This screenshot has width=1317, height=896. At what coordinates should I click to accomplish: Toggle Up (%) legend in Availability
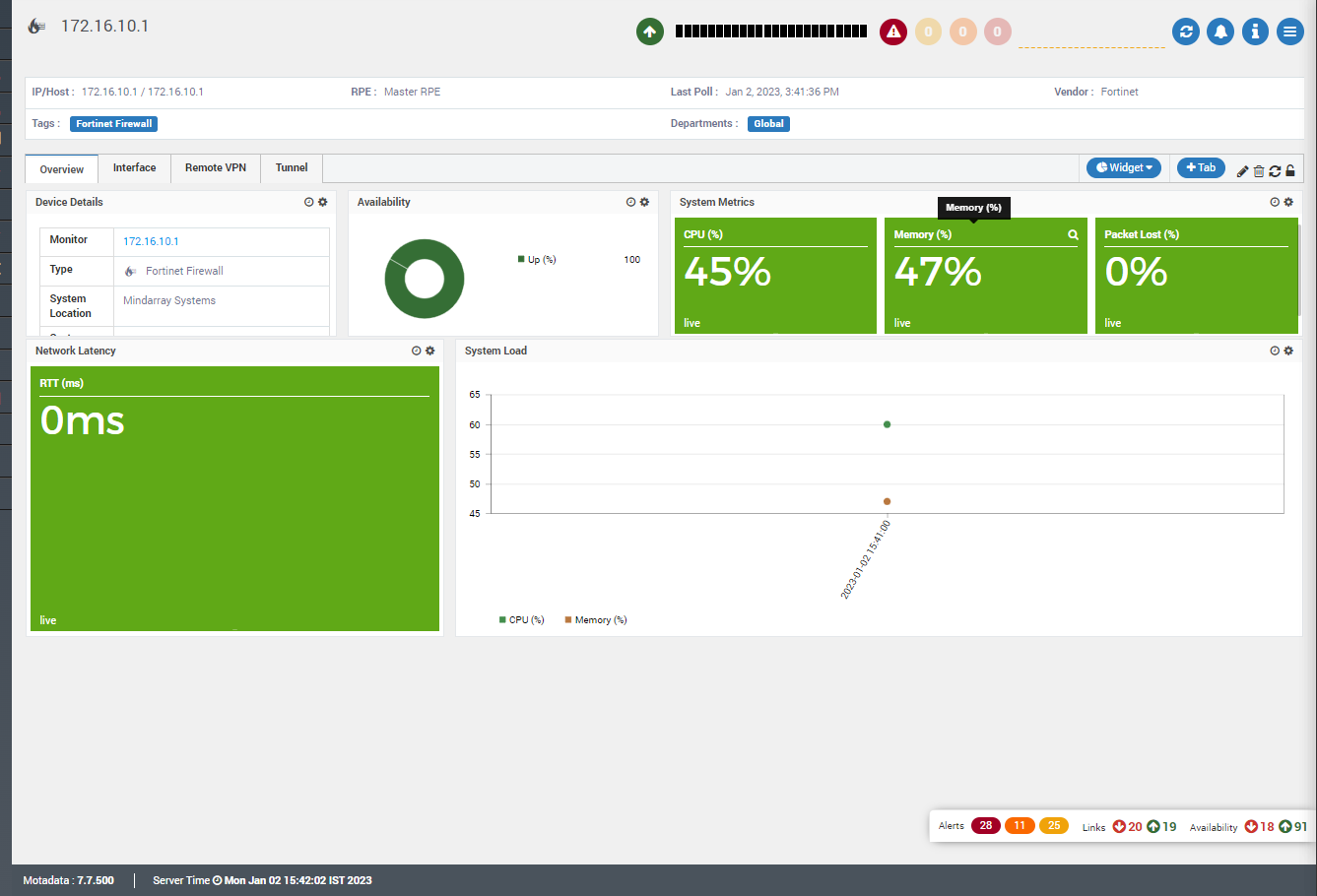pyautogui.click(x=537, y=260)
